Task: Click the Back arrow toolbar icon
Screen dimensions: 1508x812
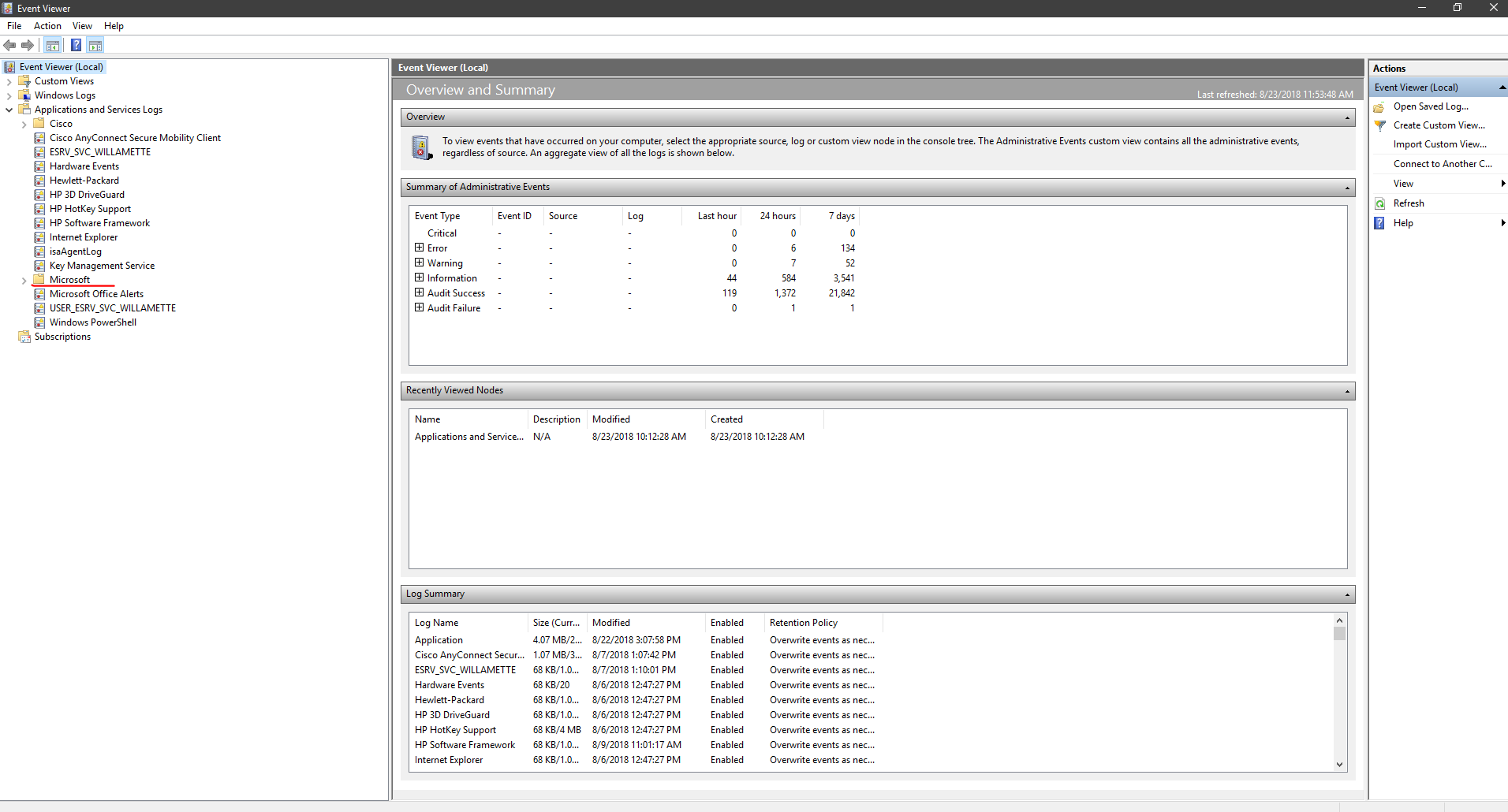Action: click(x=9, y=46)
